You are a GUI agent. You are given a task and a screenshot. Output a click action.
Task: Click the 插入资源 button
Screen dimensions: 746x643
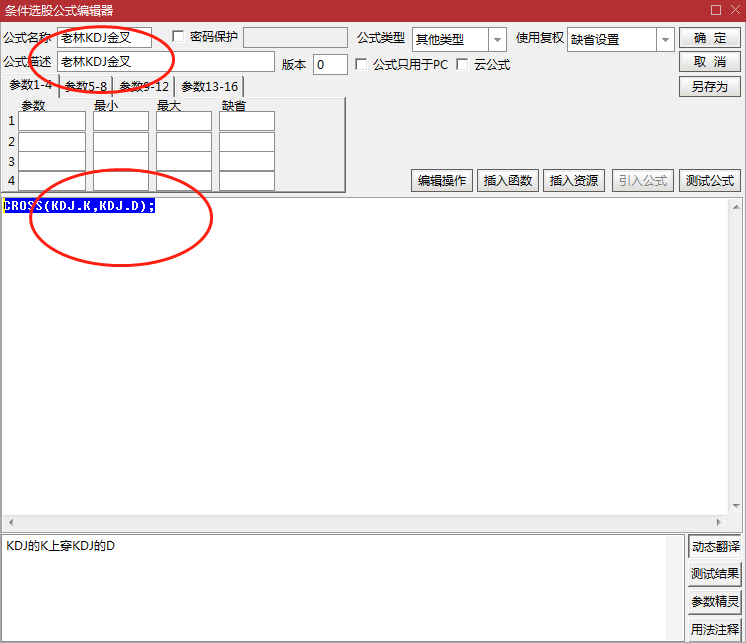pos(574,181)
